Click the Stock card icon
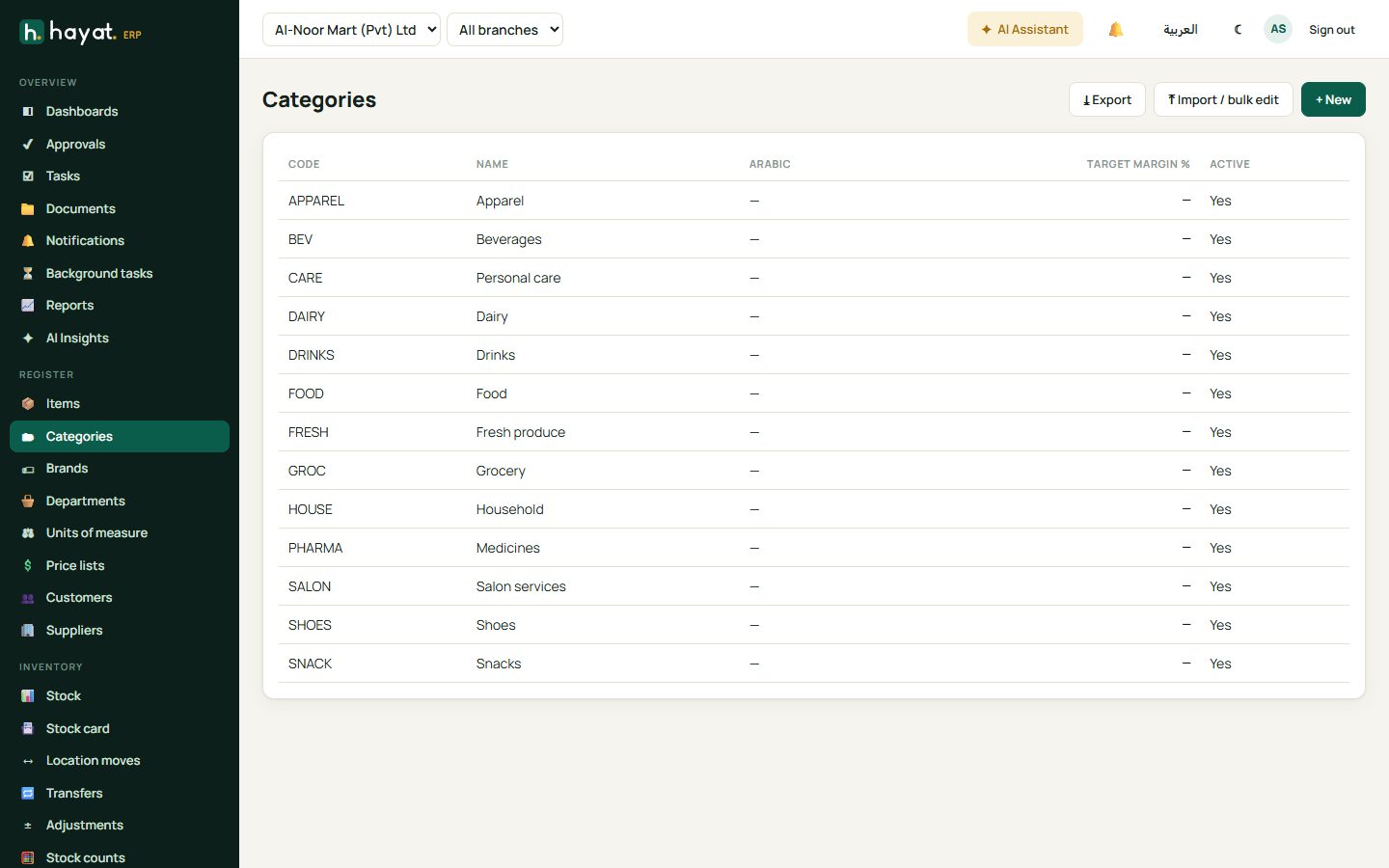 pos(28,729)
